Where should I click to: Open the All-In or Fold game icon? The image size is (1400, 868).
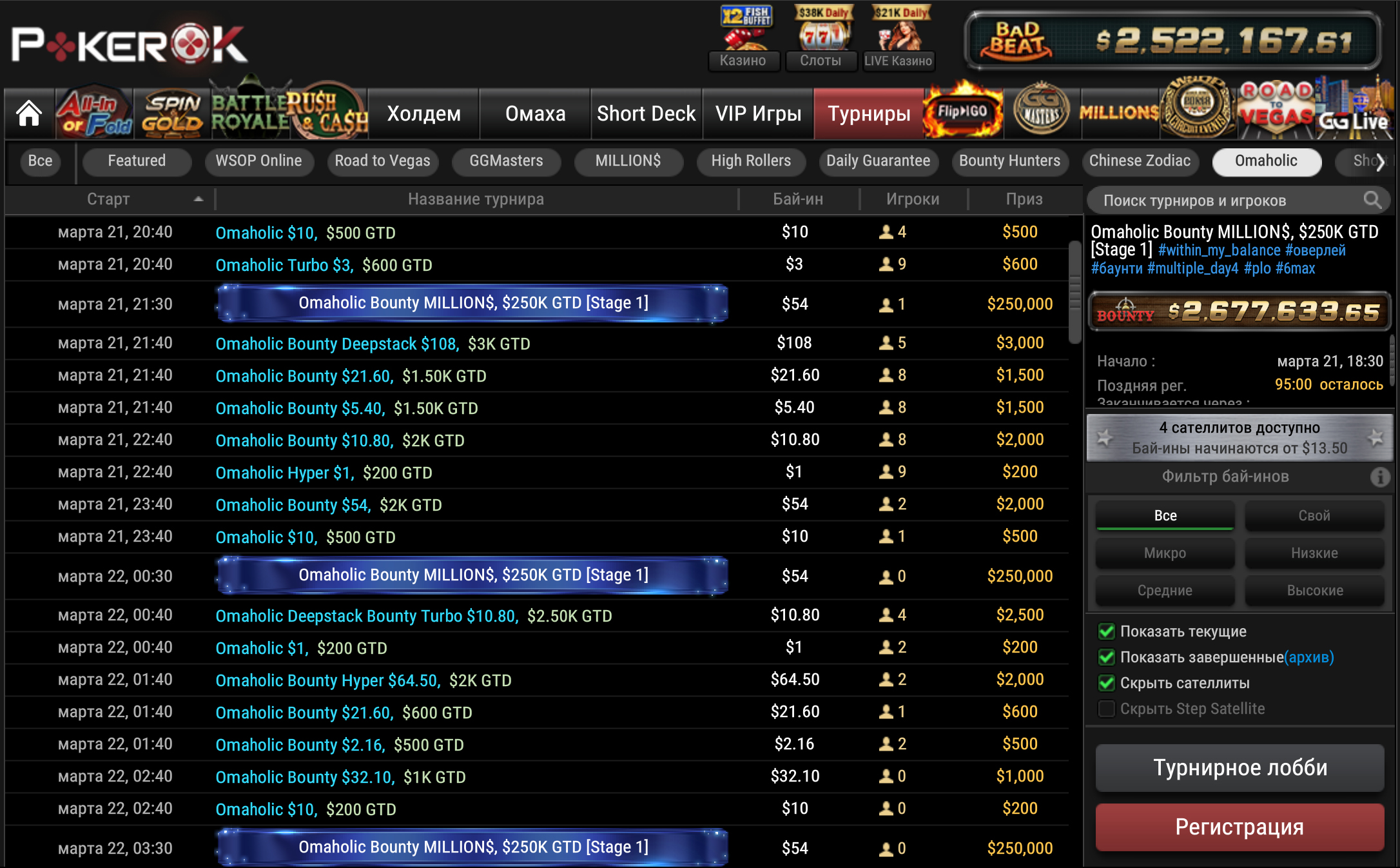(95, 113)
